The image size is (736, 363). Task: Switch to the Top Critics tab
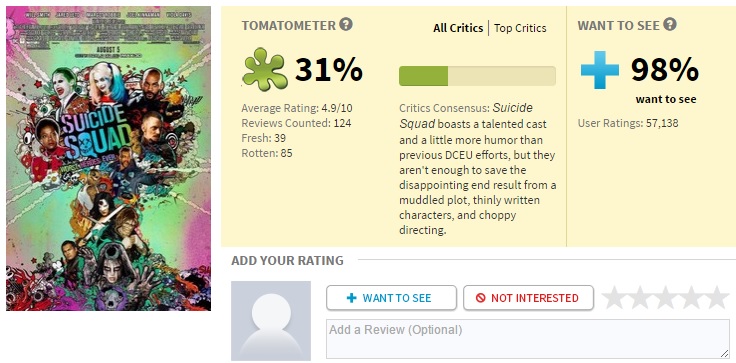(x=520, y=28)
